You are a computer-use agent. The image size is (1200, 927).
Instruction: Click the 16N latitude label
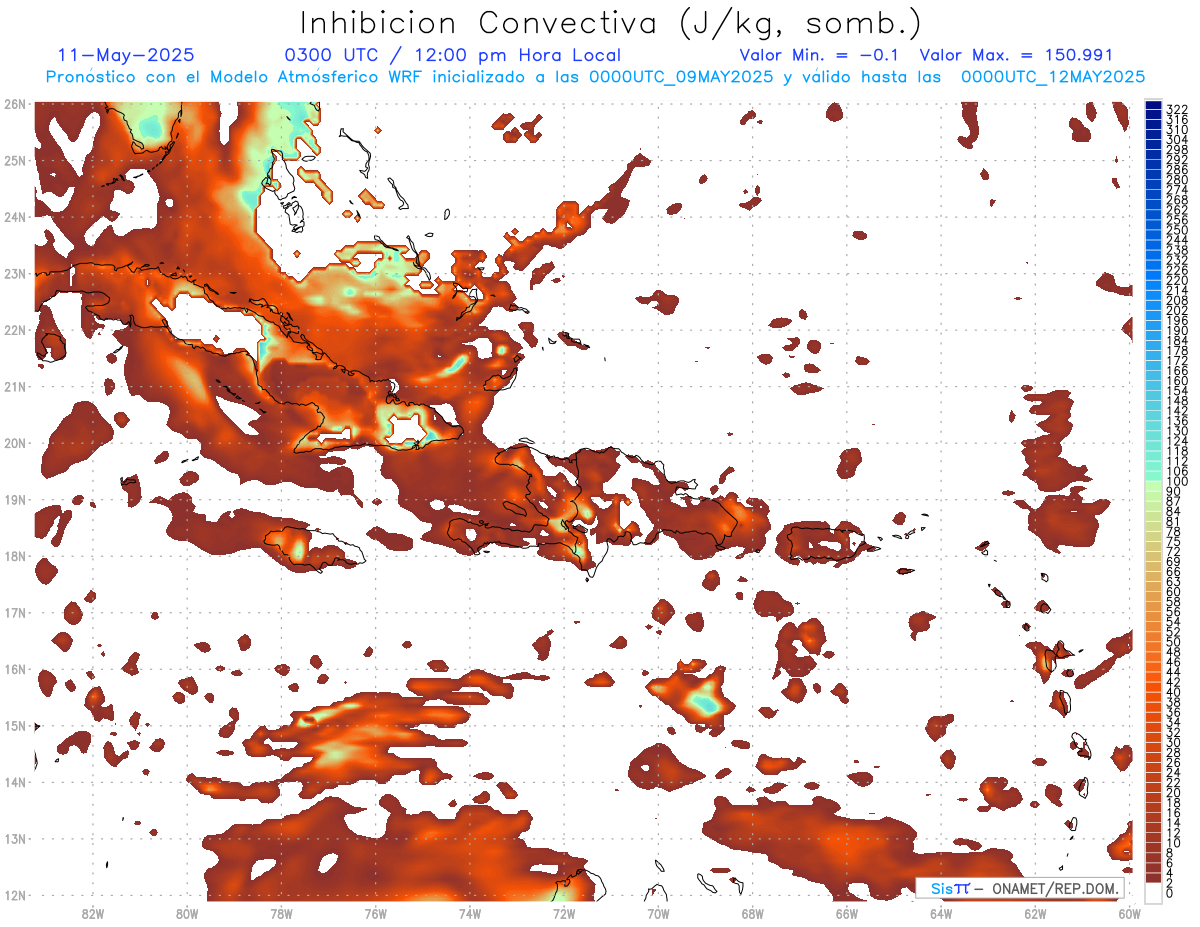(x=15, y=669)
